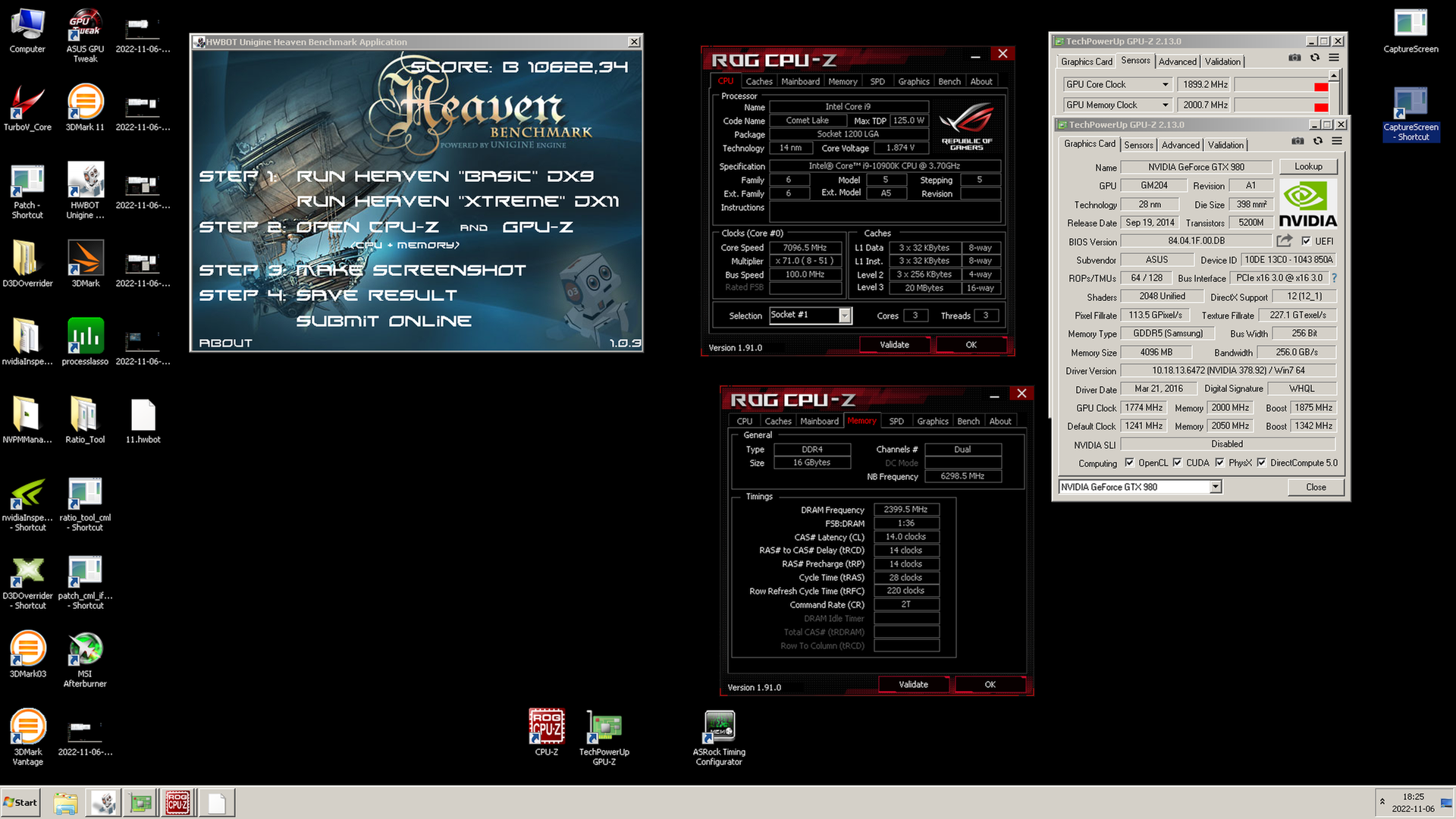
Task: Click the rear GPU-Z sensors scrollbar up arrow
Action: click(1335, 76)
